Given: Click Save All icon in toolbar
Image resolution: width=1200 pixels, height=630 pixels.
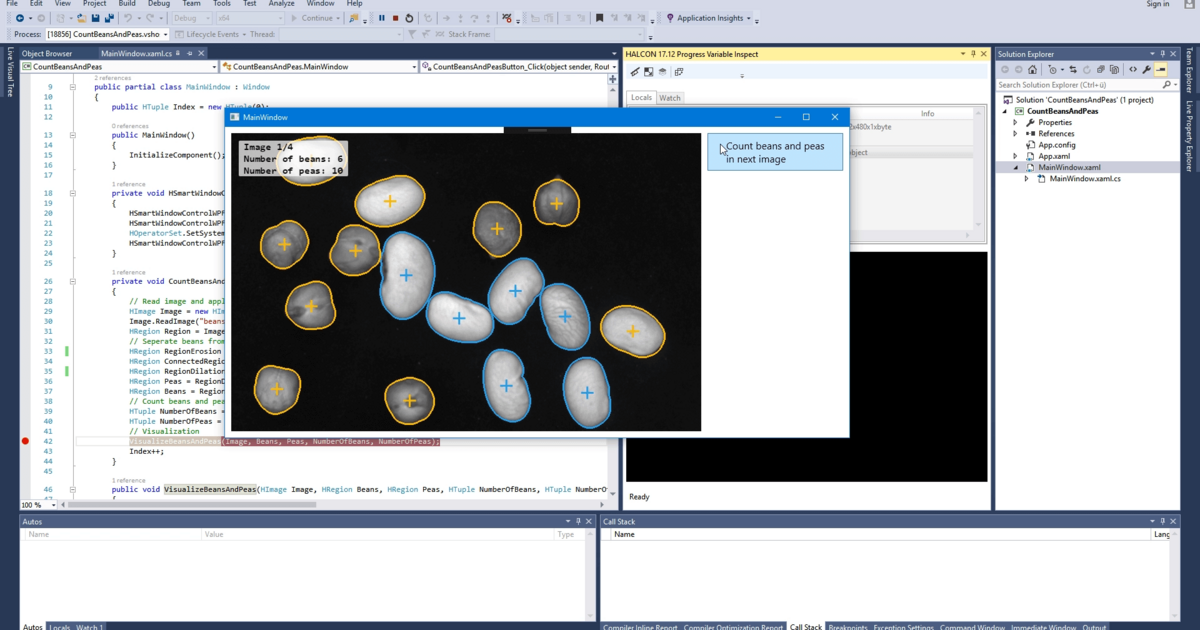Looking at the screenshot, I should pos(107,18).
